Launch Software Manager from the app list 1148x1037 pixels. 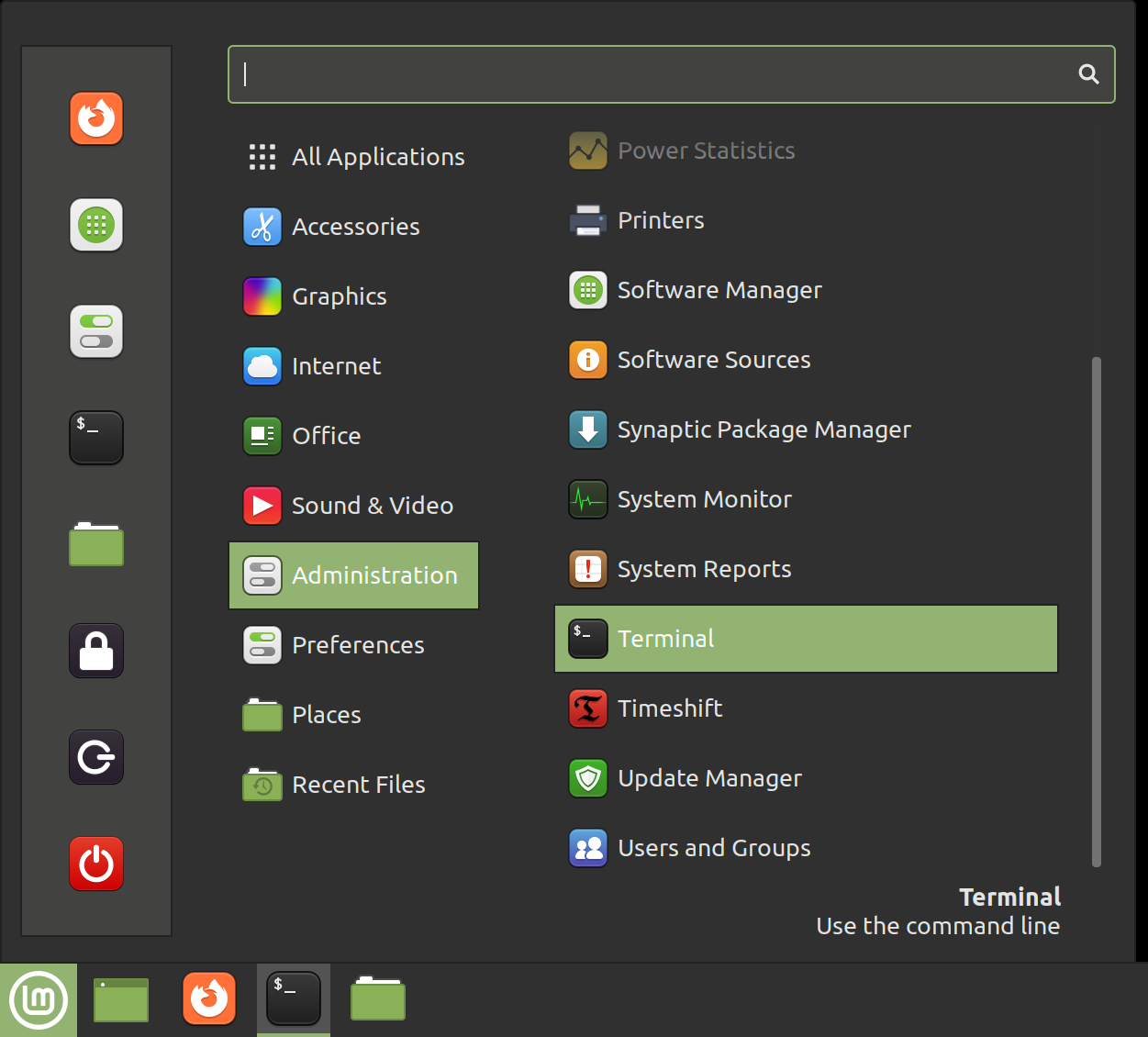click(x=807, y=290)
